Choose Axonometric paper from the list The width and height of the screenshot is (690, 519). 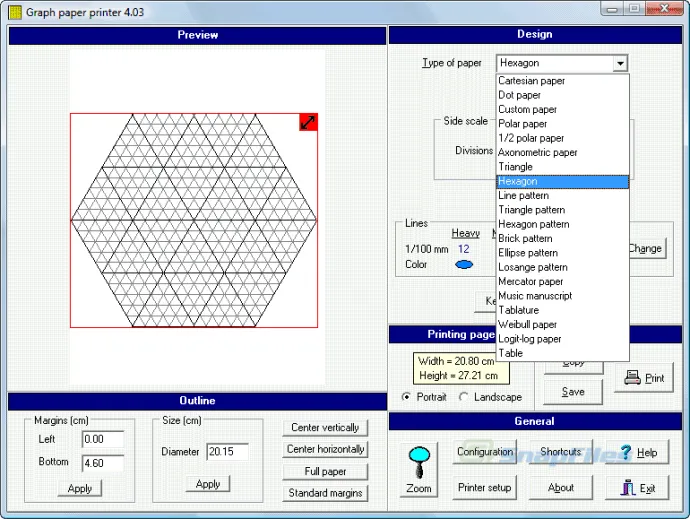pos(562,153)
